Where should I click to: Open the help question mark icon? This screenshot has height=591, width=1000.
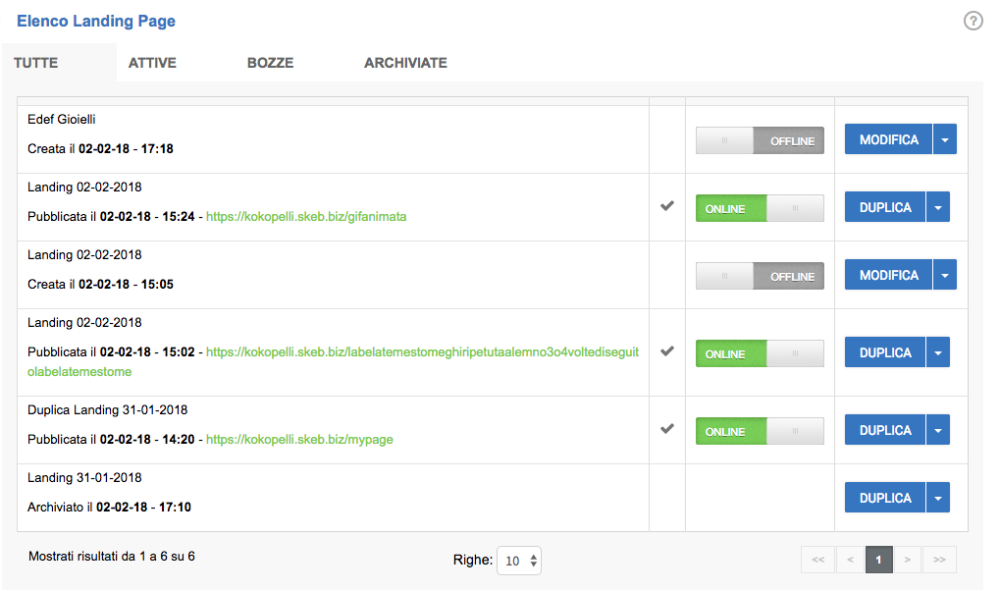tap(972, 20)
